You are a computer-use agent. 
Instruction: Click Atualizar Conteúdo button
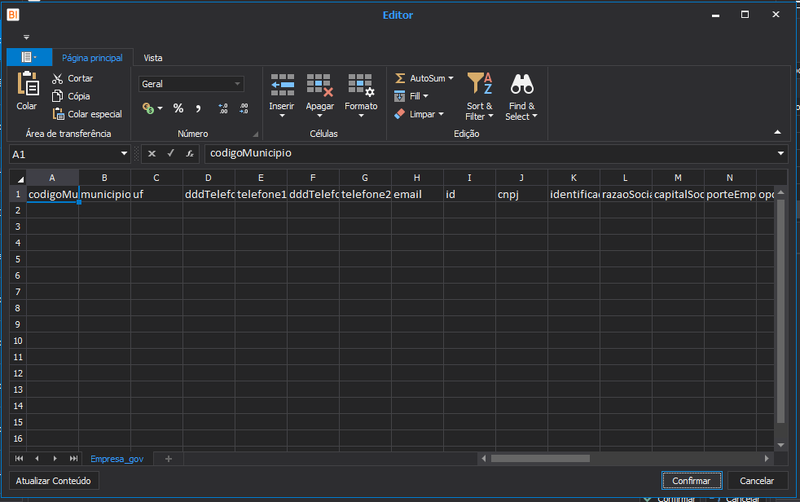(54, 481)
